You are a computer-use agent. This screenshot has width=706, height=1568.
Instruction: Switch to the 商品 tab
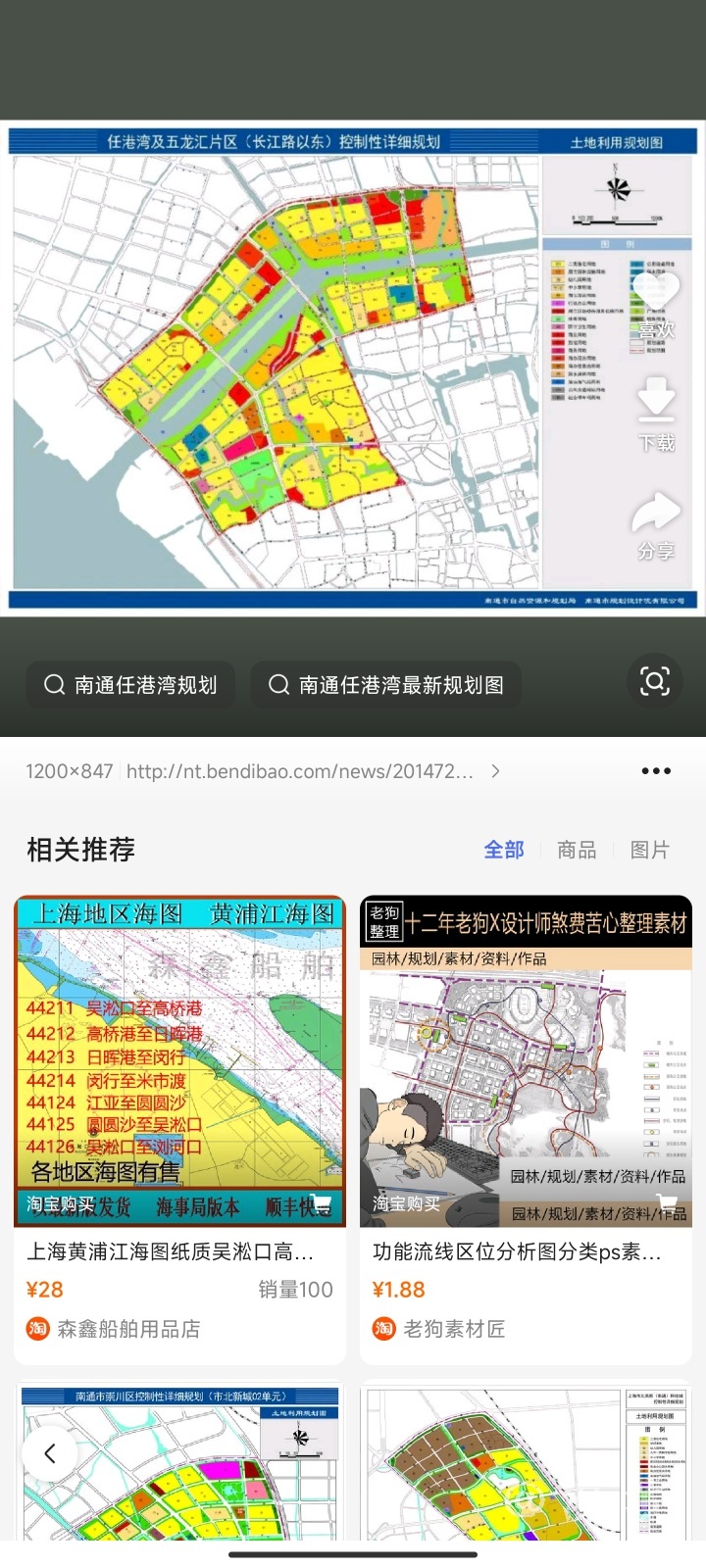coord(577,850)
